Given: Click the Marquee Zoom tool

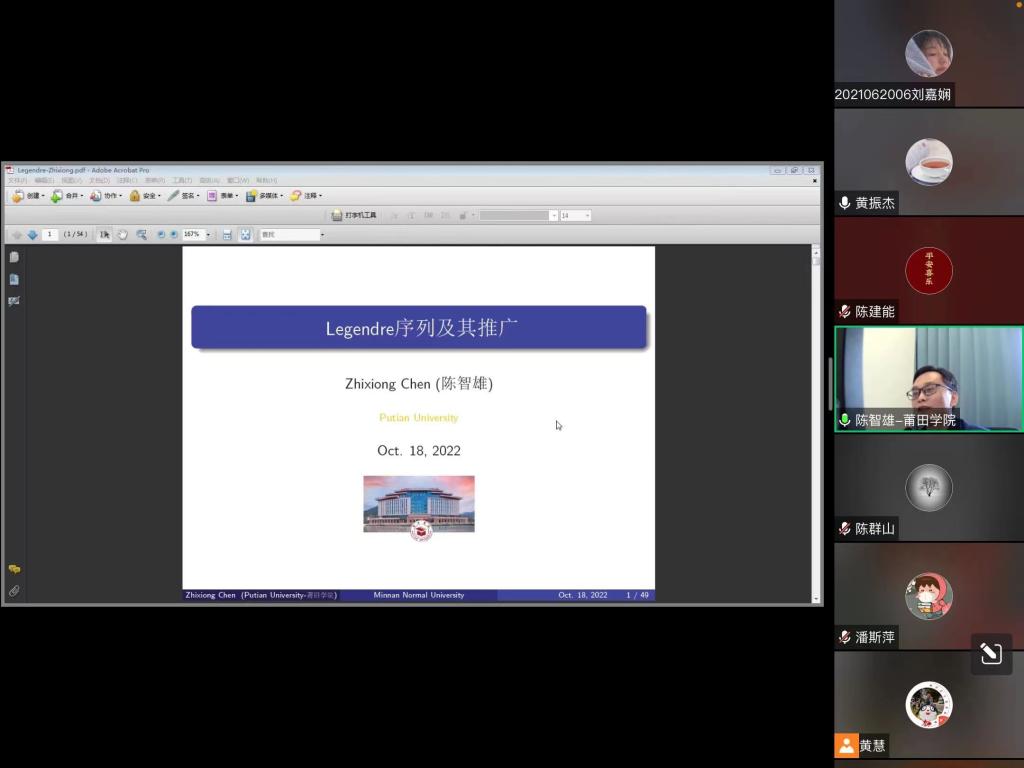Looking at the screenshot, I should tap(142, 235).
